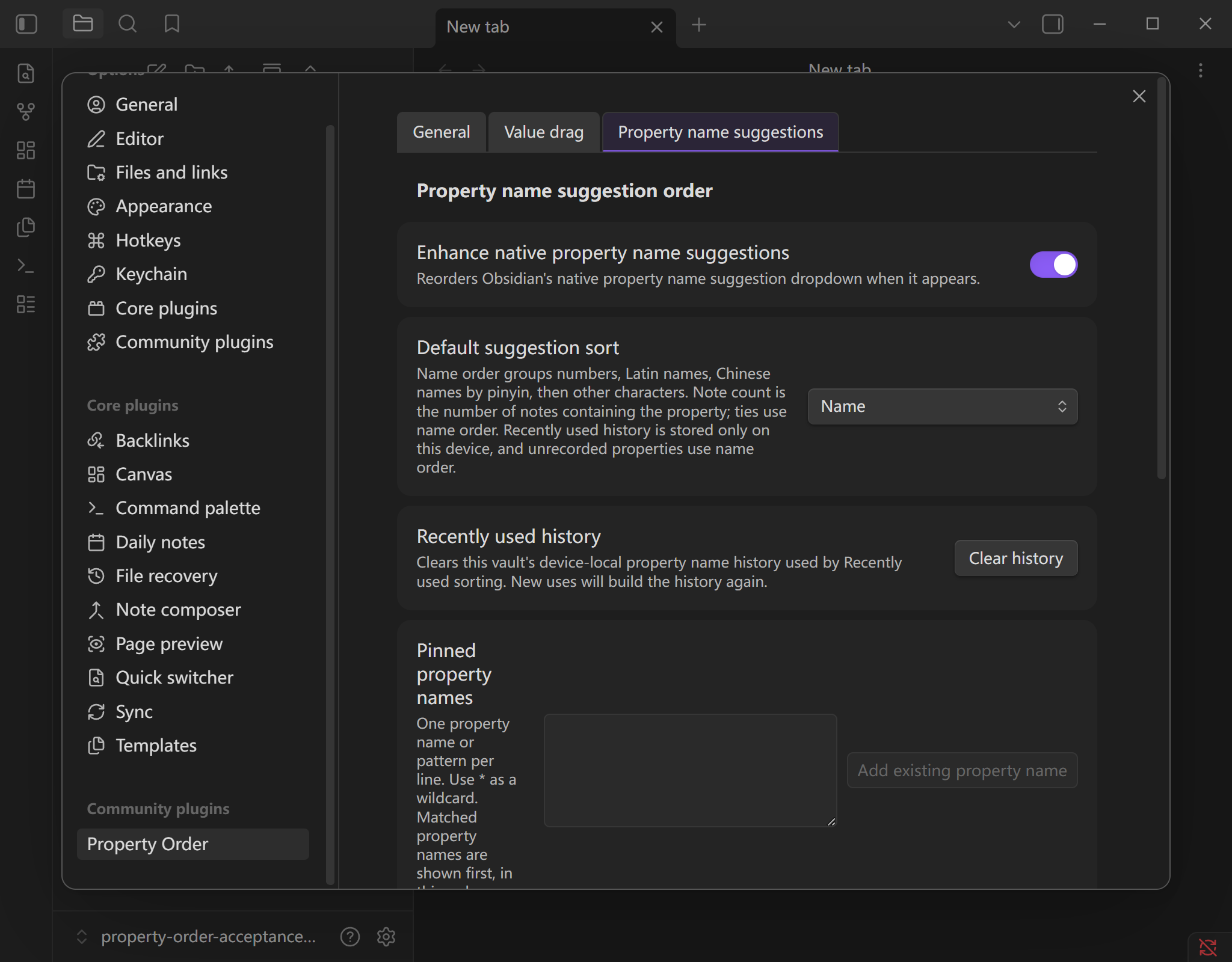1232x962 pixels.
Task: Open Files and links settings
Action: pyautogui.click(x=193, y=173)
